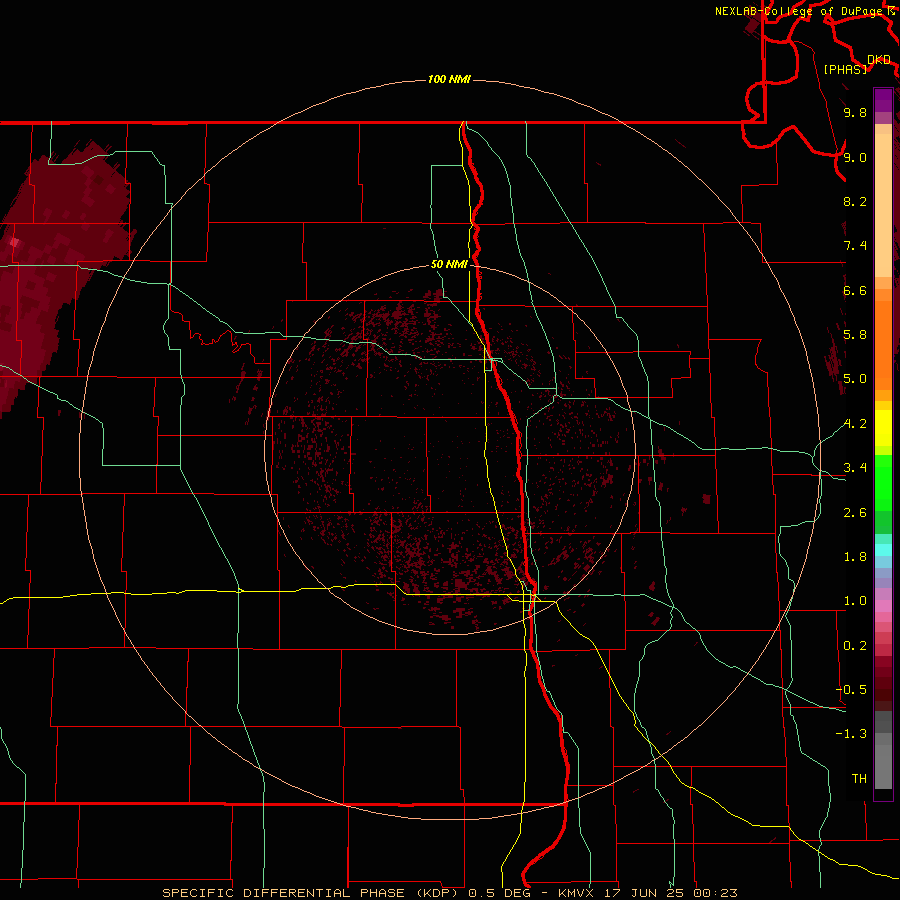Pick the gray band at the color bar bottom

pyautogui.click(x=883, y=766)
